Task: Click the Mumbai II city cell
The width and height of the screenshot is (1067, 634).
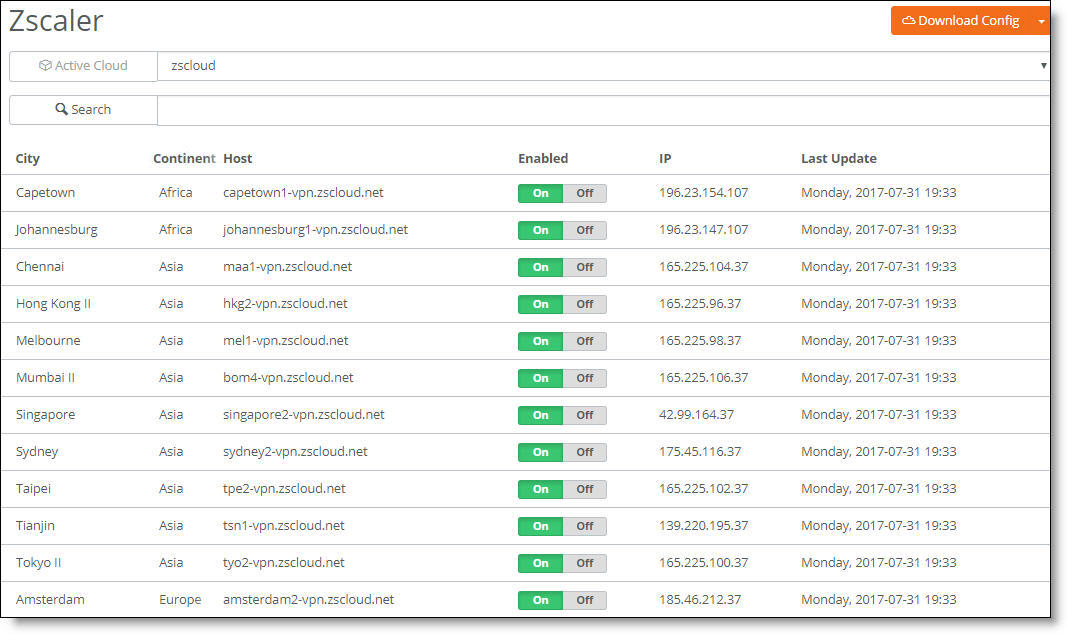Action: pyautogui.click(x=45, y=378)
